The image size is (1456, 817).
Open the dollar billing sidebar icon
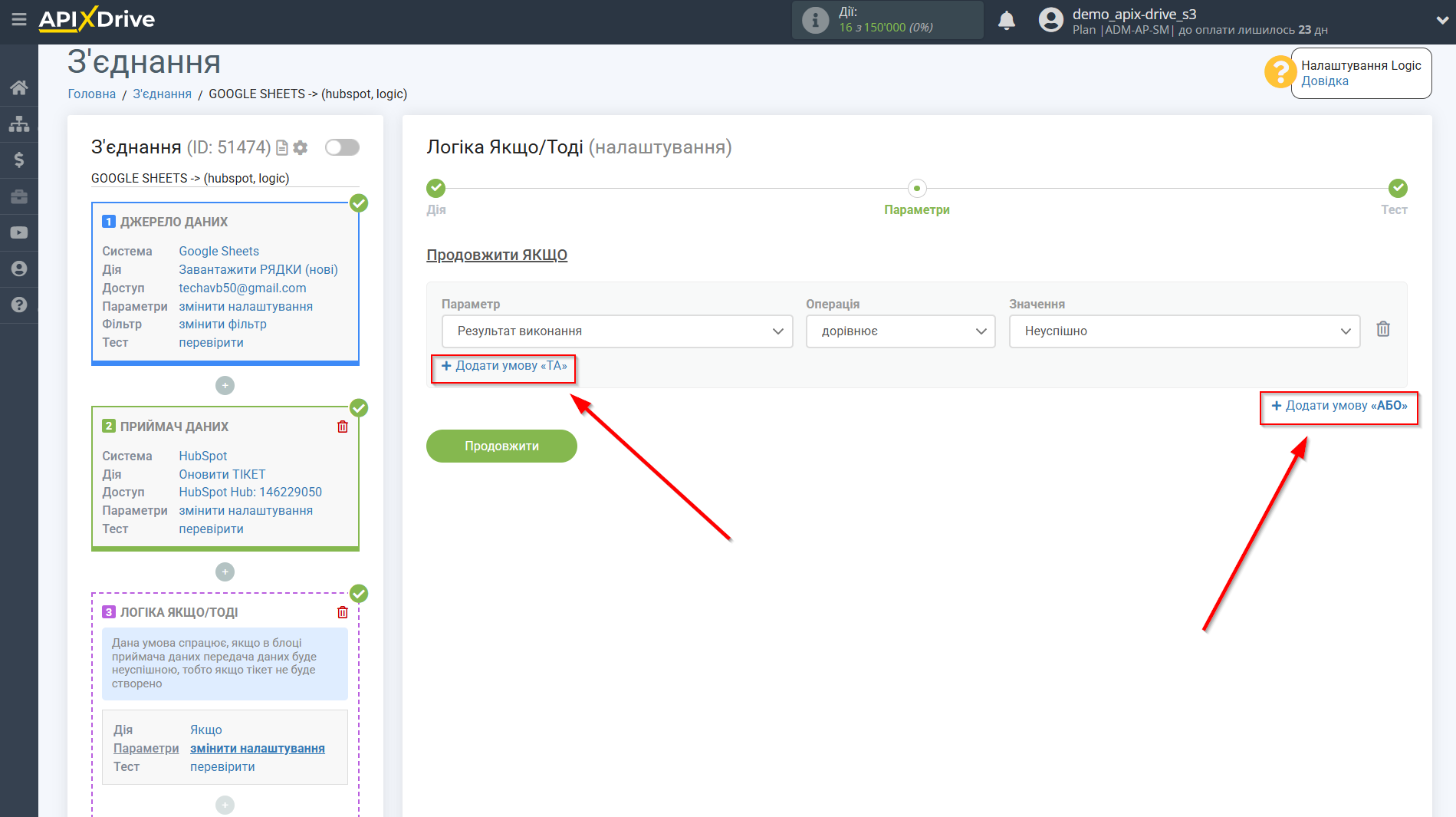coord(19,160)
